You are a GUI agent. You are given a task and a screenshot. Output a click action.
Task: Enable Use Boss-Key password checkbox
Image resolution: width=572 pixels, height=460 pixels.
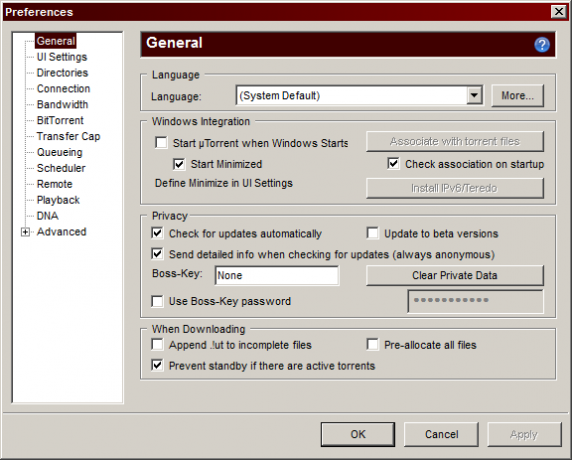[157, 301]
